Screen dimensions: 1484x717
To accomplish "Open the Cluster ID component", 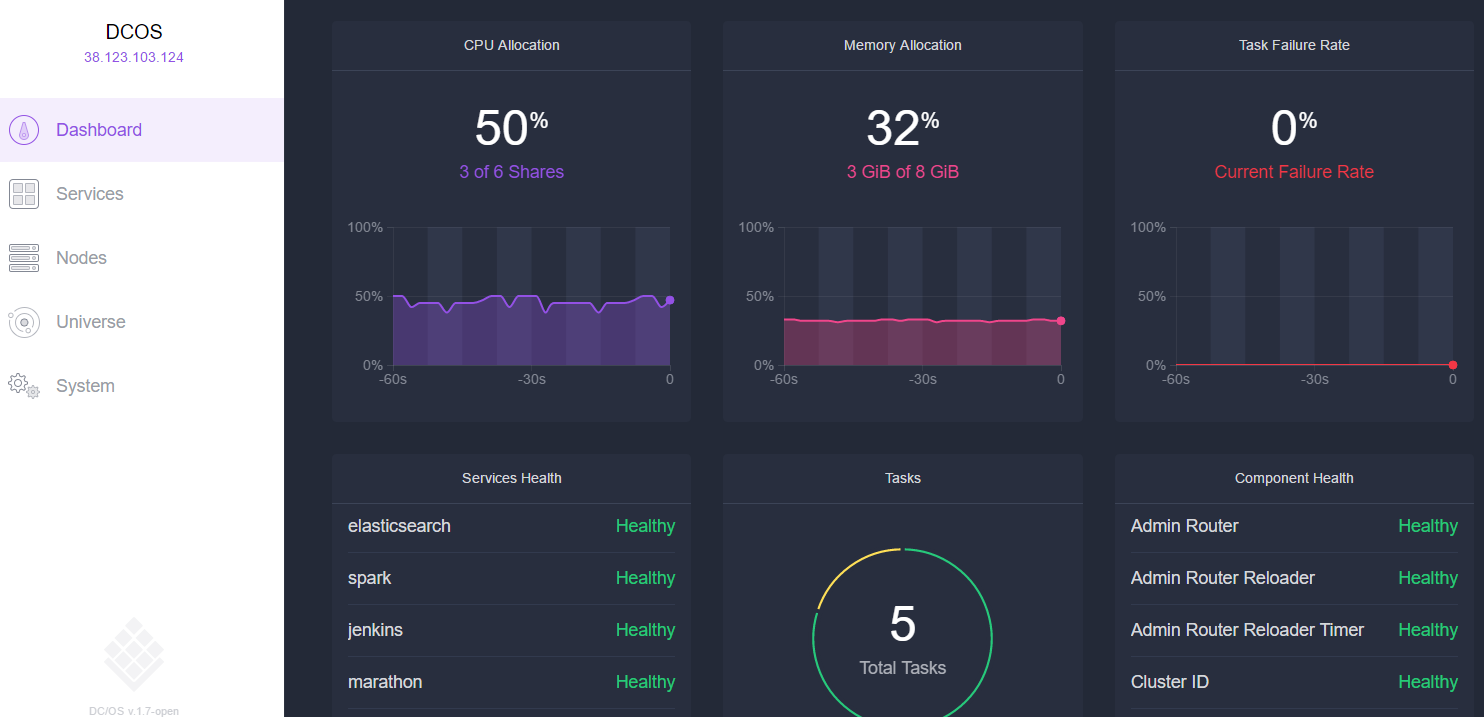I will coord(1170,682).
